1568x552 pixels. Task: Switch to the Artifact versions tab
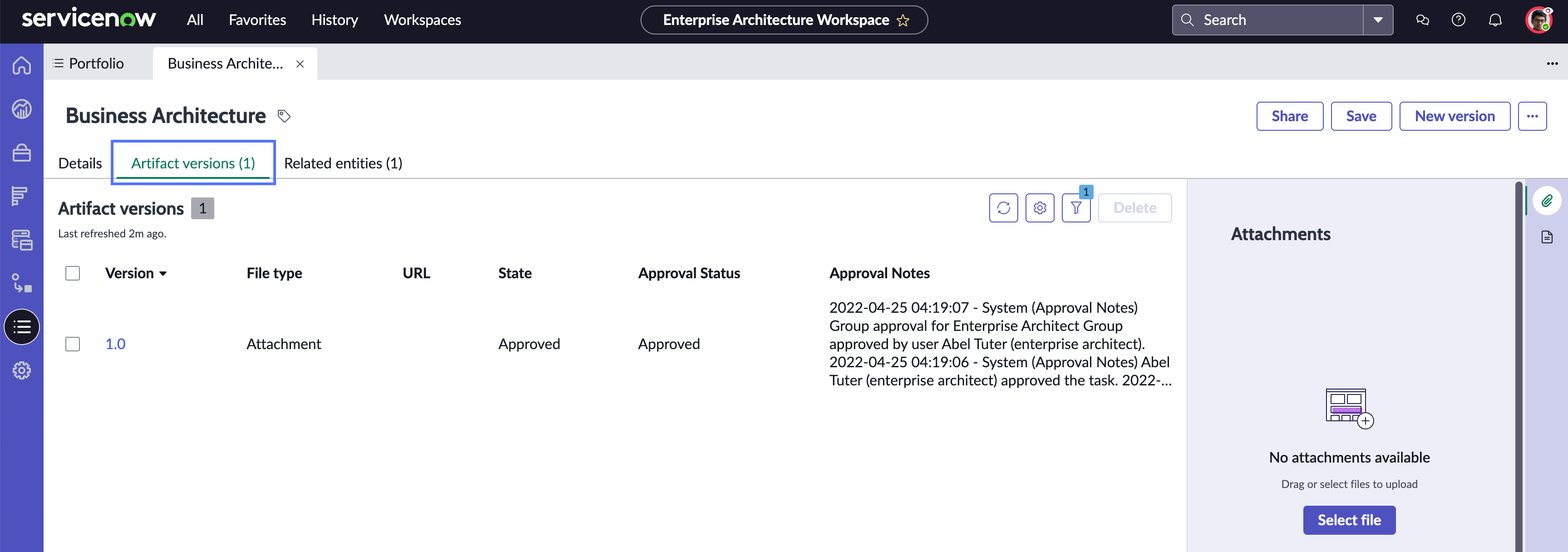pos(193,163)
